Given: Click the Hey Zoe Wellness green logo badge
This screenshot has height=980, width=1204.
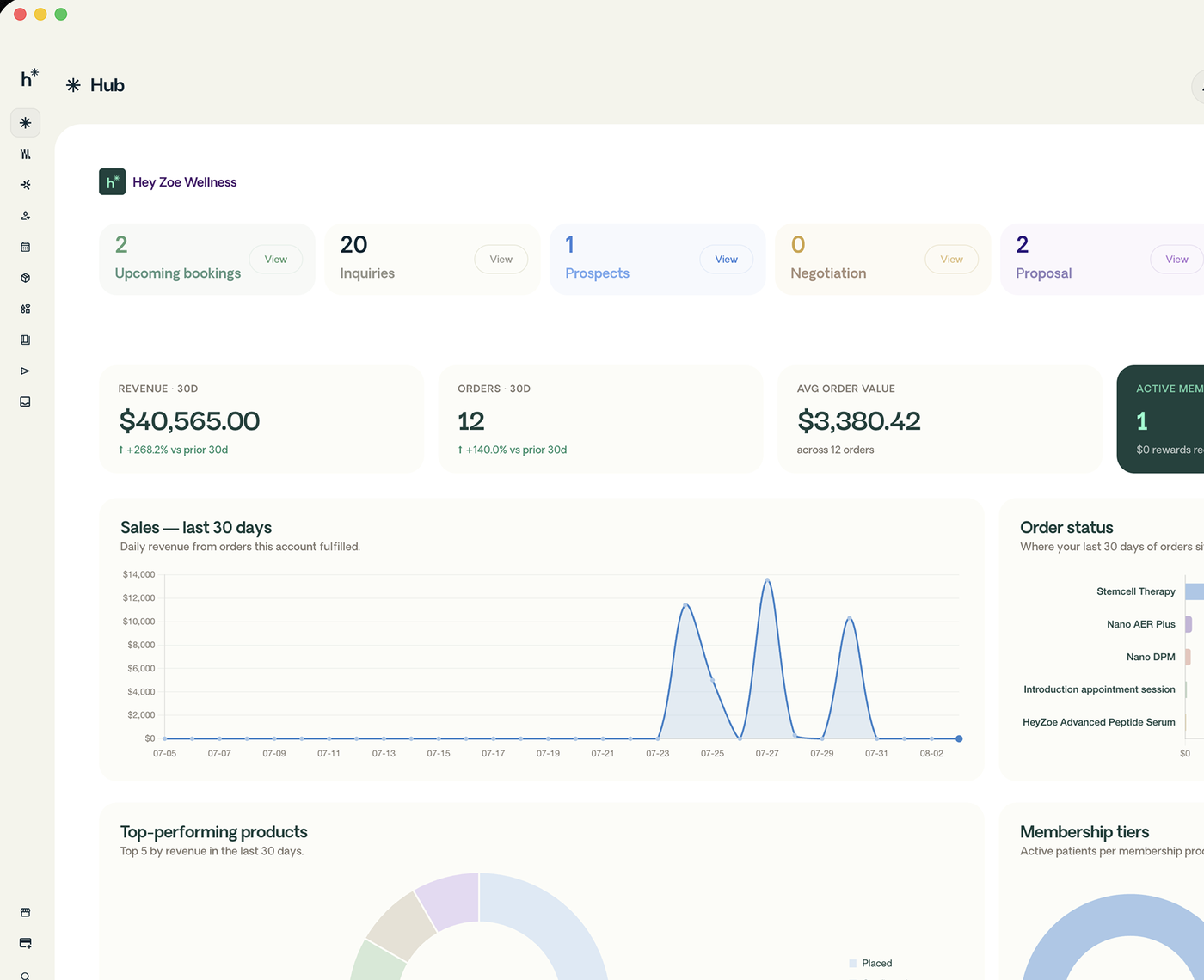Looking at the screenshot, I should click(x=112, y=181).
